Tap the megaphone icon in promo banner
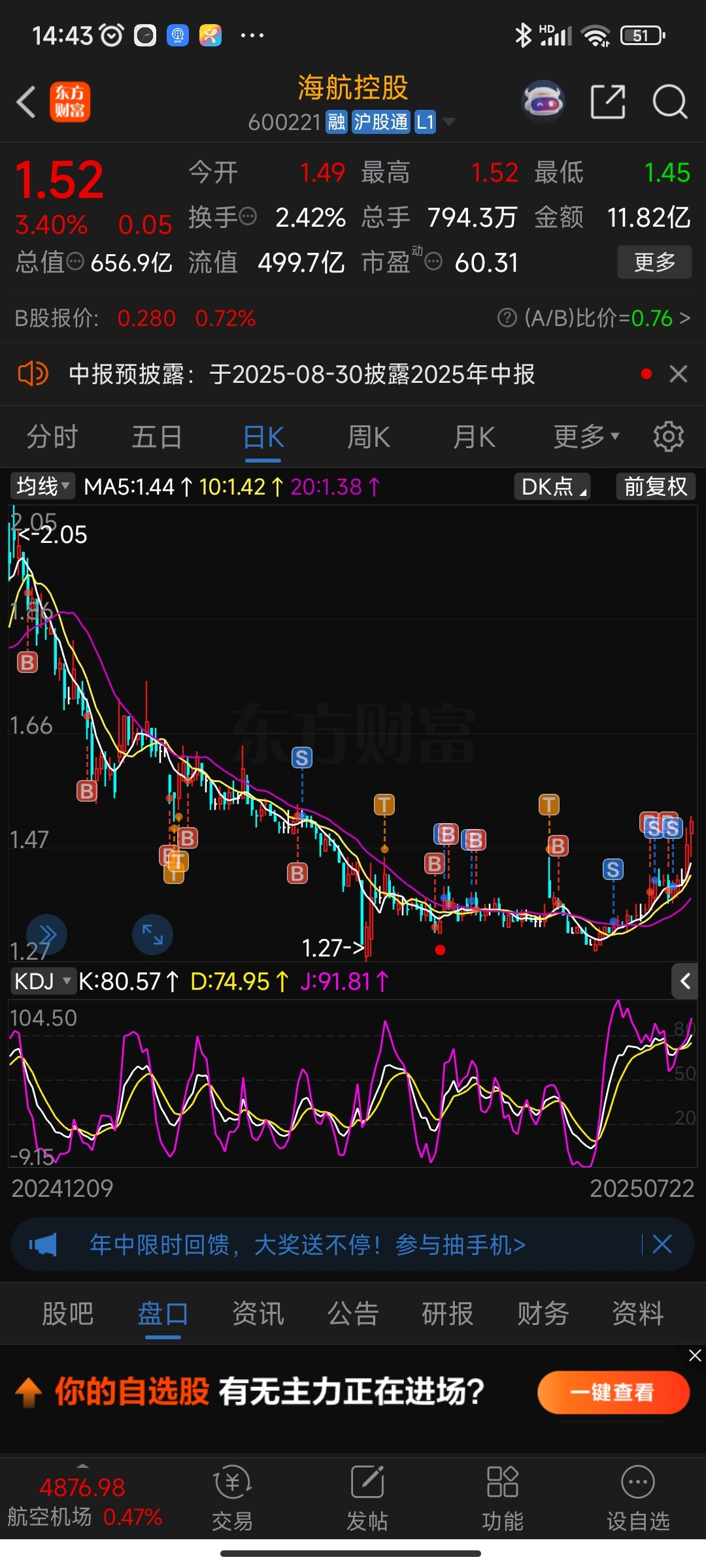Viewport: 706px width, 1568px height. point(43,1245)
